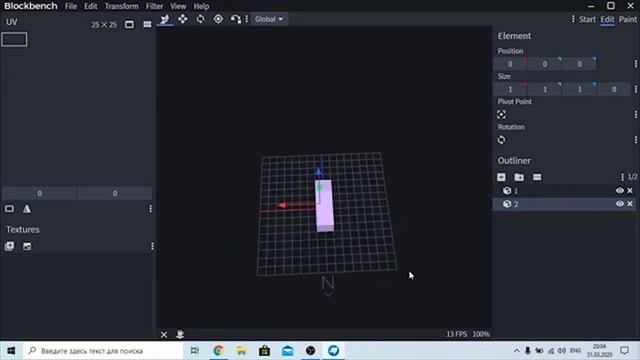Click the UV maximize icon next to 25 x 25
The image size is (640, 360).
pos(129,24)
